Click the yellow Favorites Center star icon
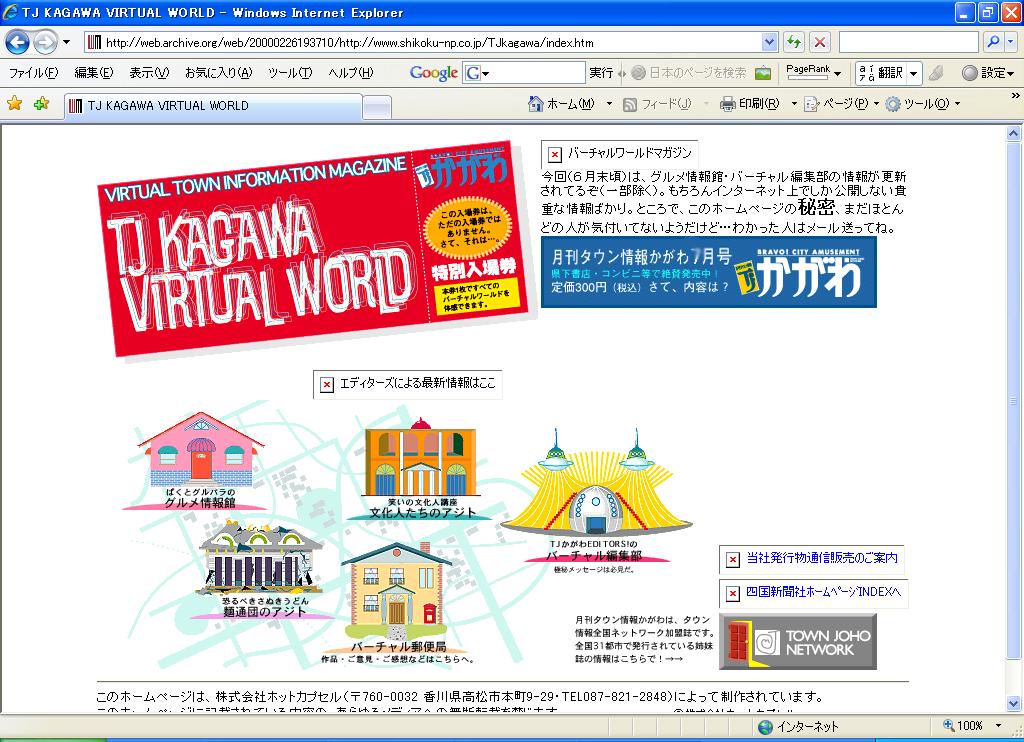The width and height of the screenshot is (1024, 742). [14, 103]
